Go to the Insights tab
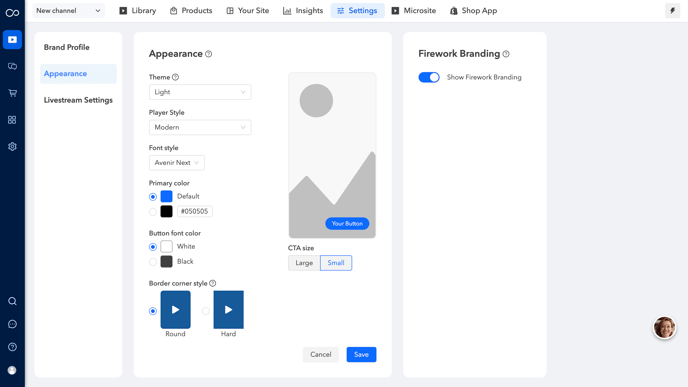Image resolution: width=688 pixels, height=387 pixels. click(x=303, y=11)
